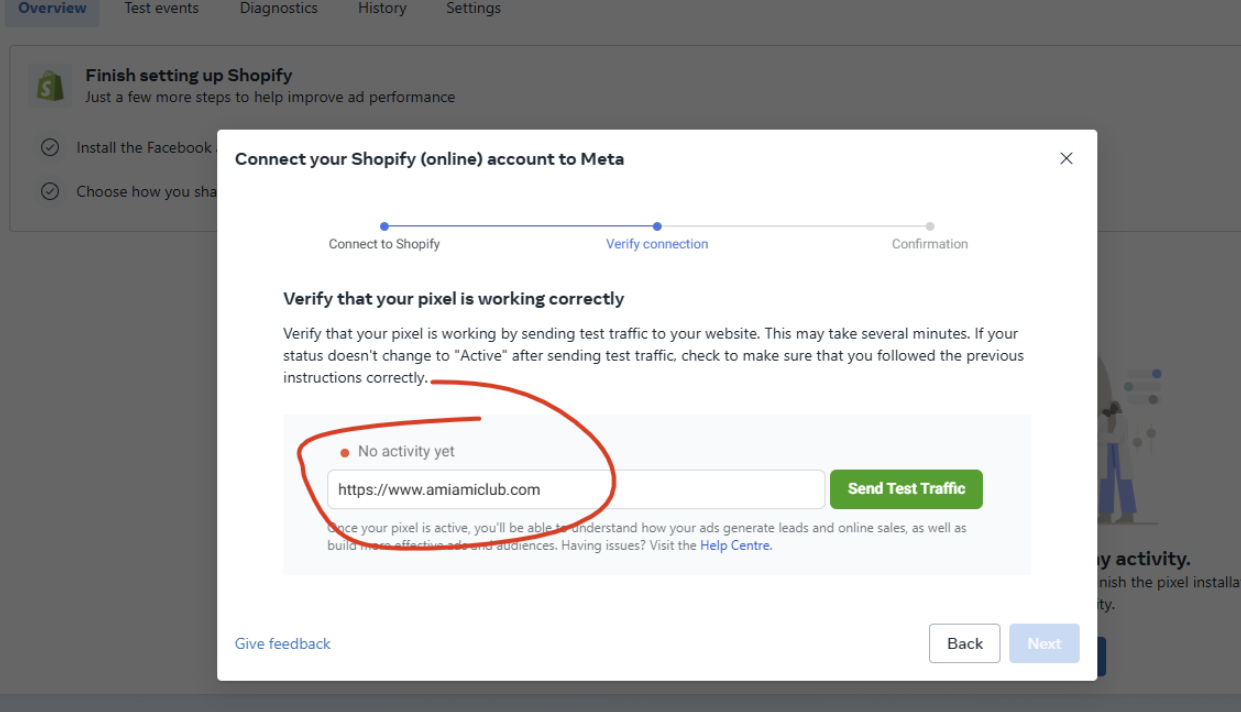
Task: Go to the Diagnostics tab
Action: [279, 8]
